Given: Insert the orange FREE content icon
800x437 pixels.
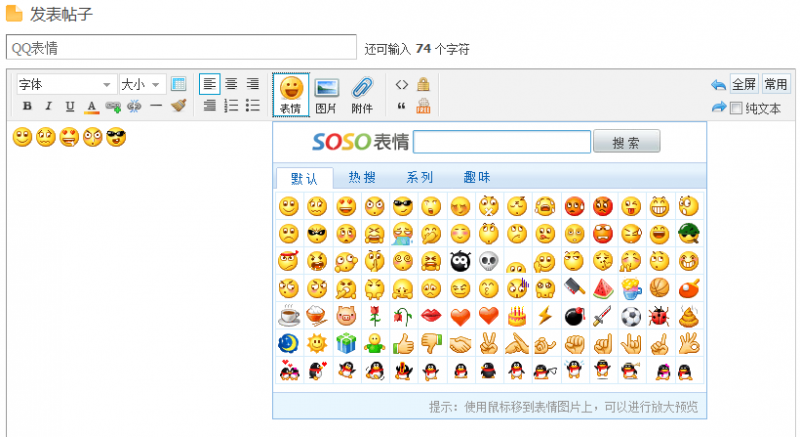Looking at the screenshot, I should (423, 106).
